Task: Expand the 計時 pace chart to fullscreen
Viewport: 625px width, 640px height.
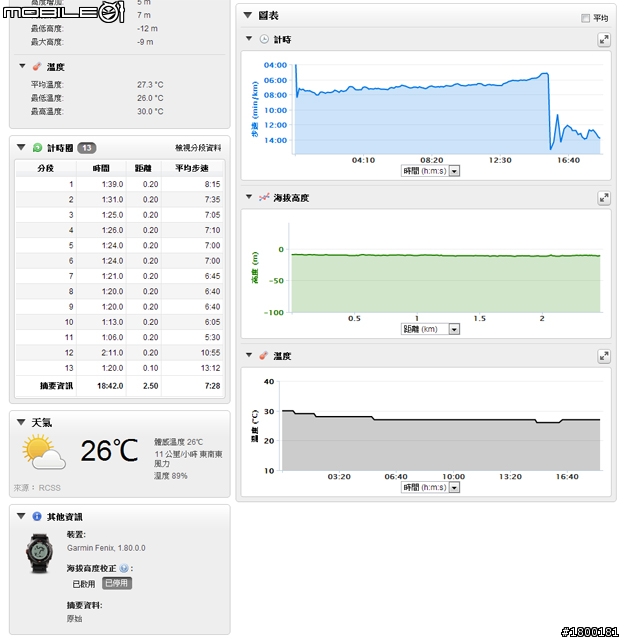Action: [x=603, y=40]
